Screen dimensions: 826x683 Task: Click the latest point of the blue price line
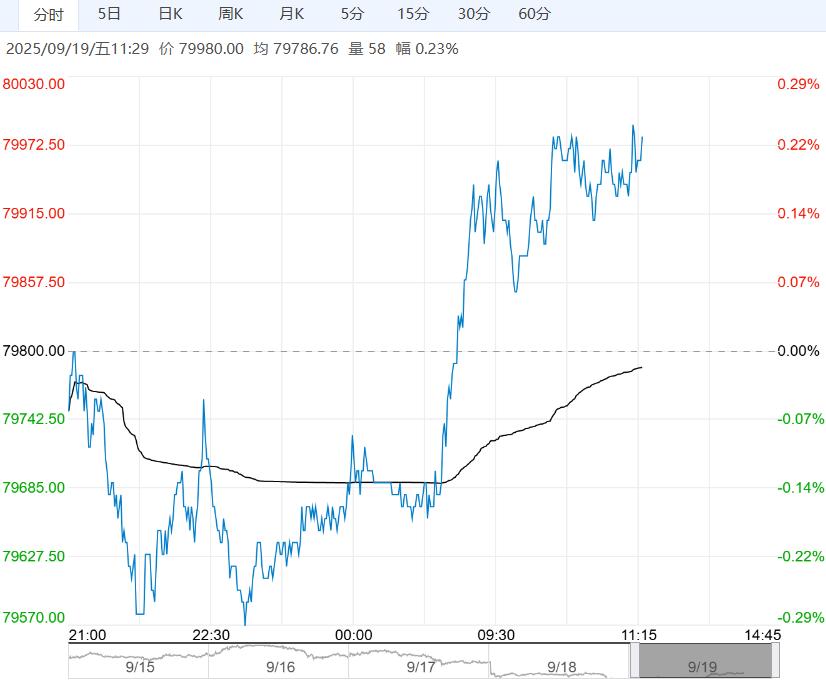pyautogui.click(x=642, y=137)
